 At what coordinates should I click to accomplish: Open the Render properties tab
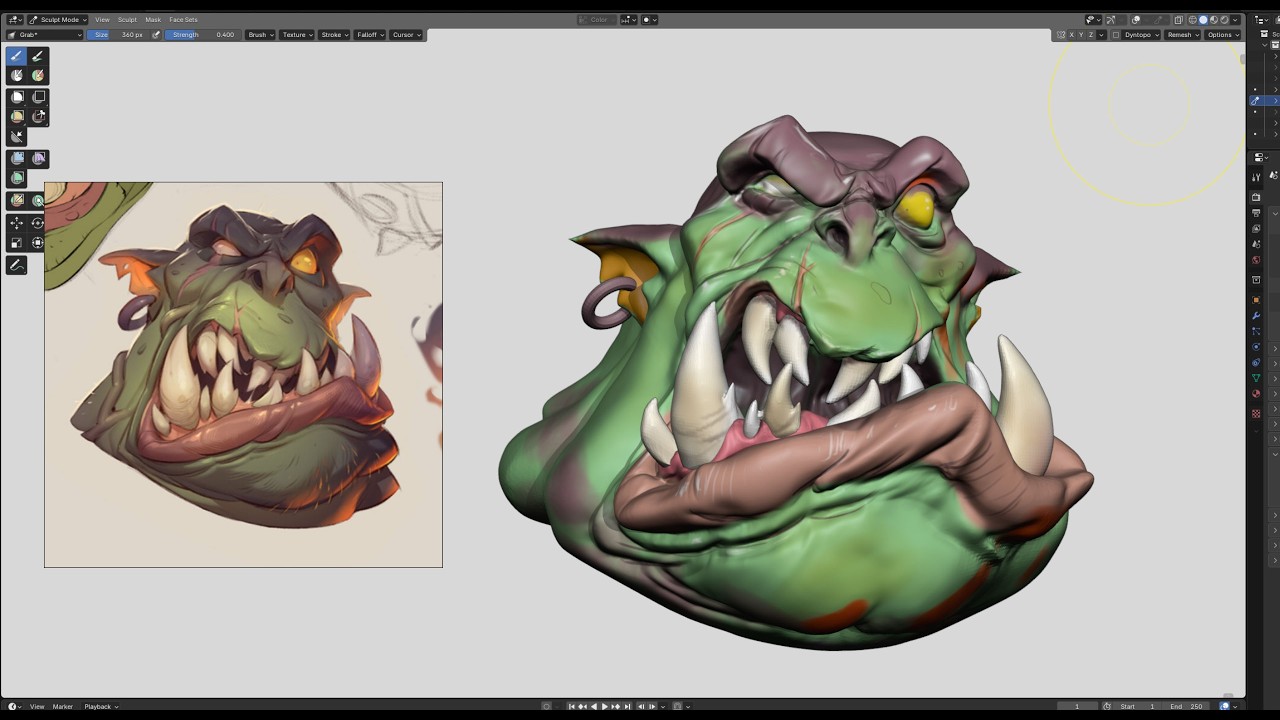[1256, 196]
